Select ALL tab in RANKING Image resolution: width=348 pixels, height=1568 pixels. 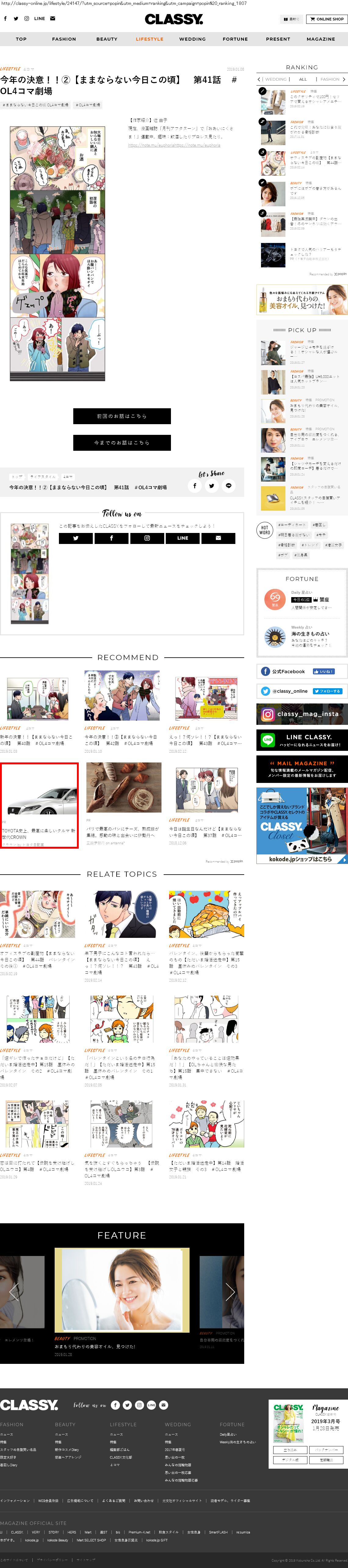coord(303,79)
